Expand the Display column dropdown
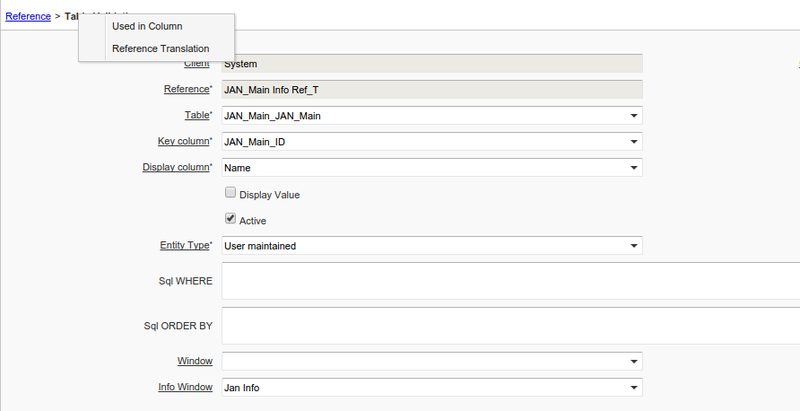 pyautogui.click(x=634, y=168)
